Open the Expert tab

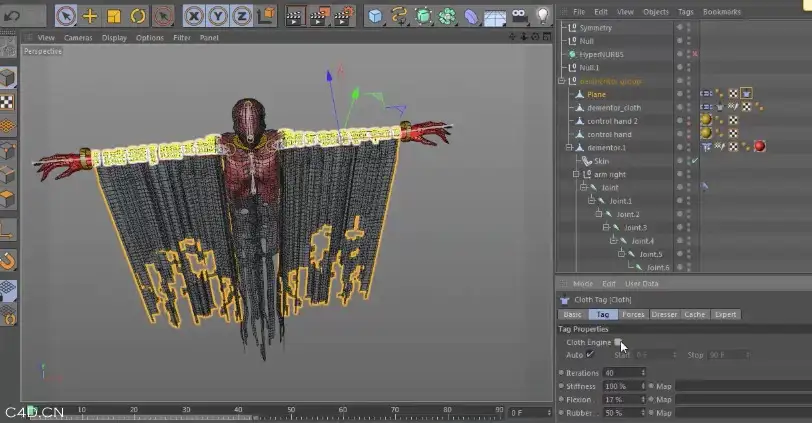(x=725, y=314)
